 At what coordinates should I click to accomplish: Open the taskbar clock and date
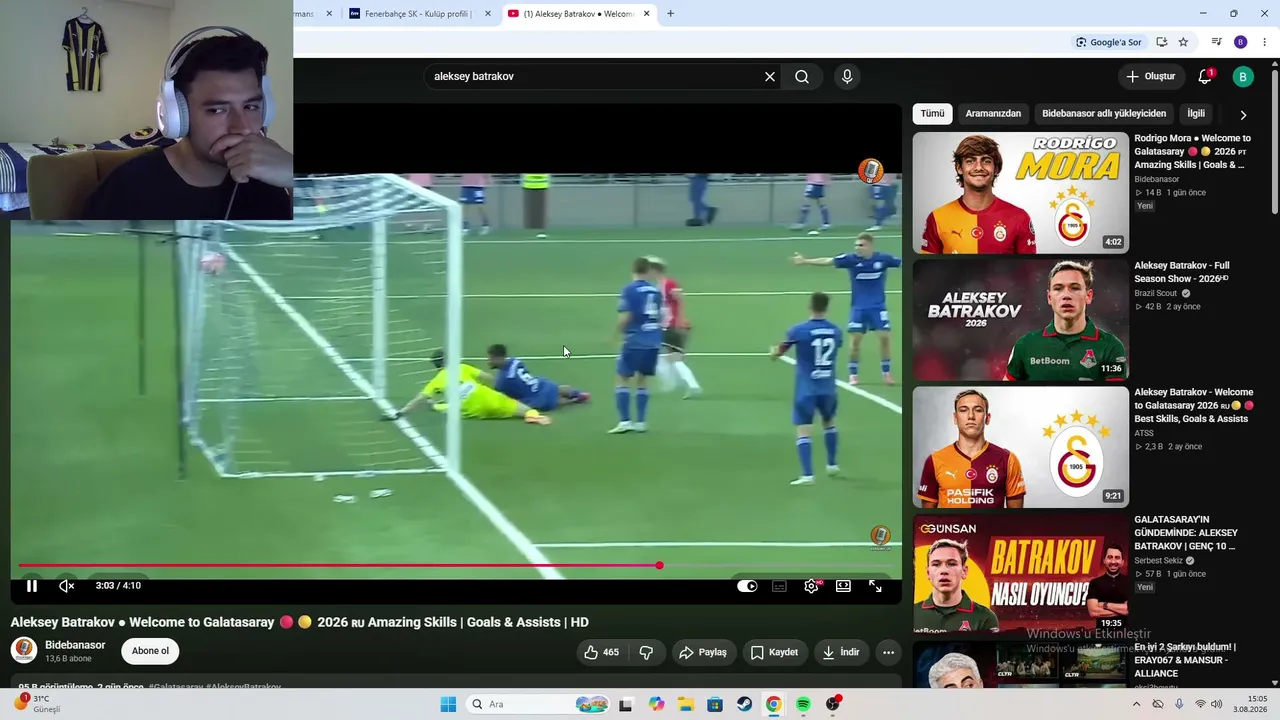click(x=1250, y=704)
